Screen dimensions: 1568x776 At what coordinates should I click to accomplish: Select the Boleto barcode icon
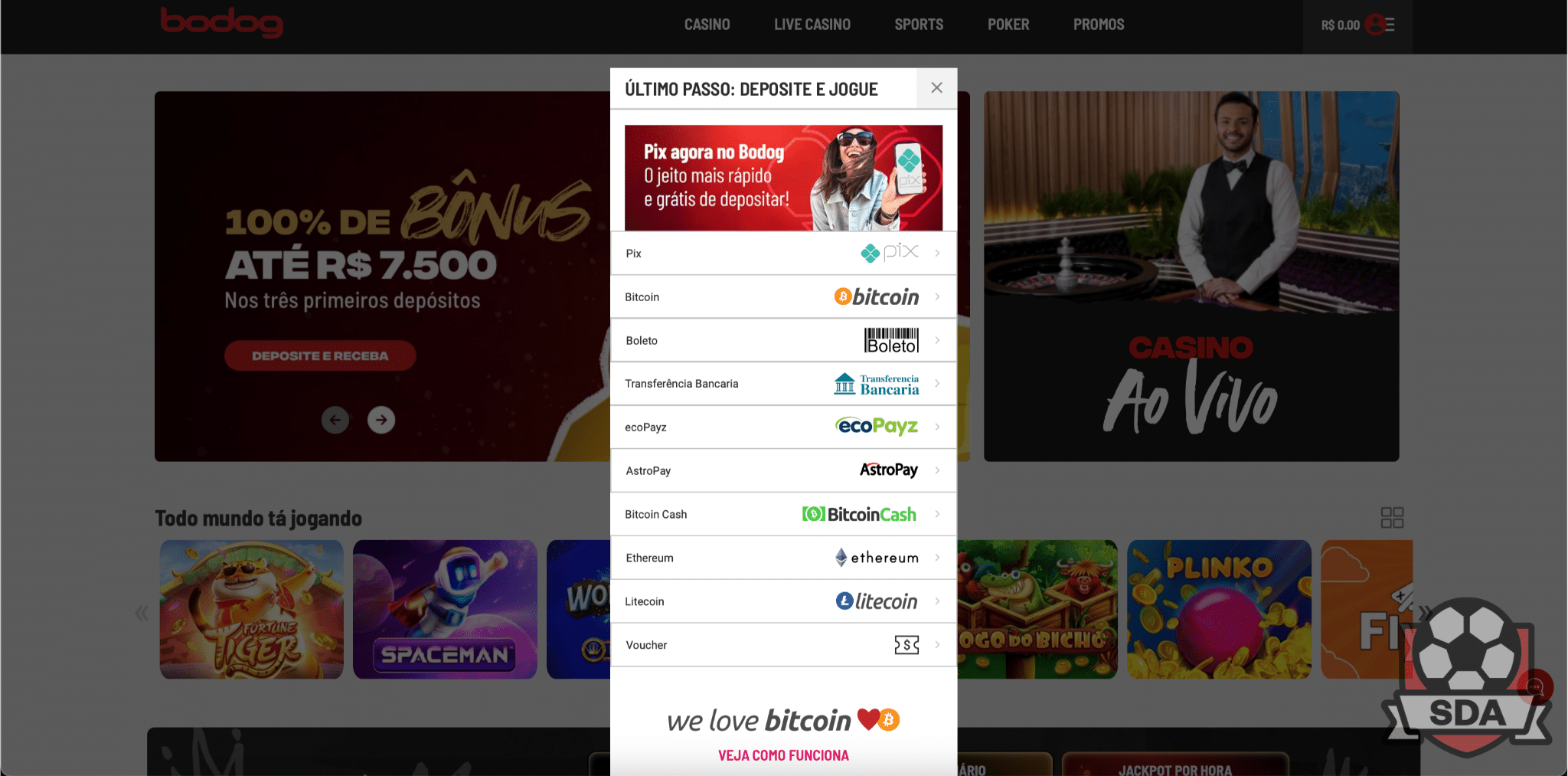point(892,340)
